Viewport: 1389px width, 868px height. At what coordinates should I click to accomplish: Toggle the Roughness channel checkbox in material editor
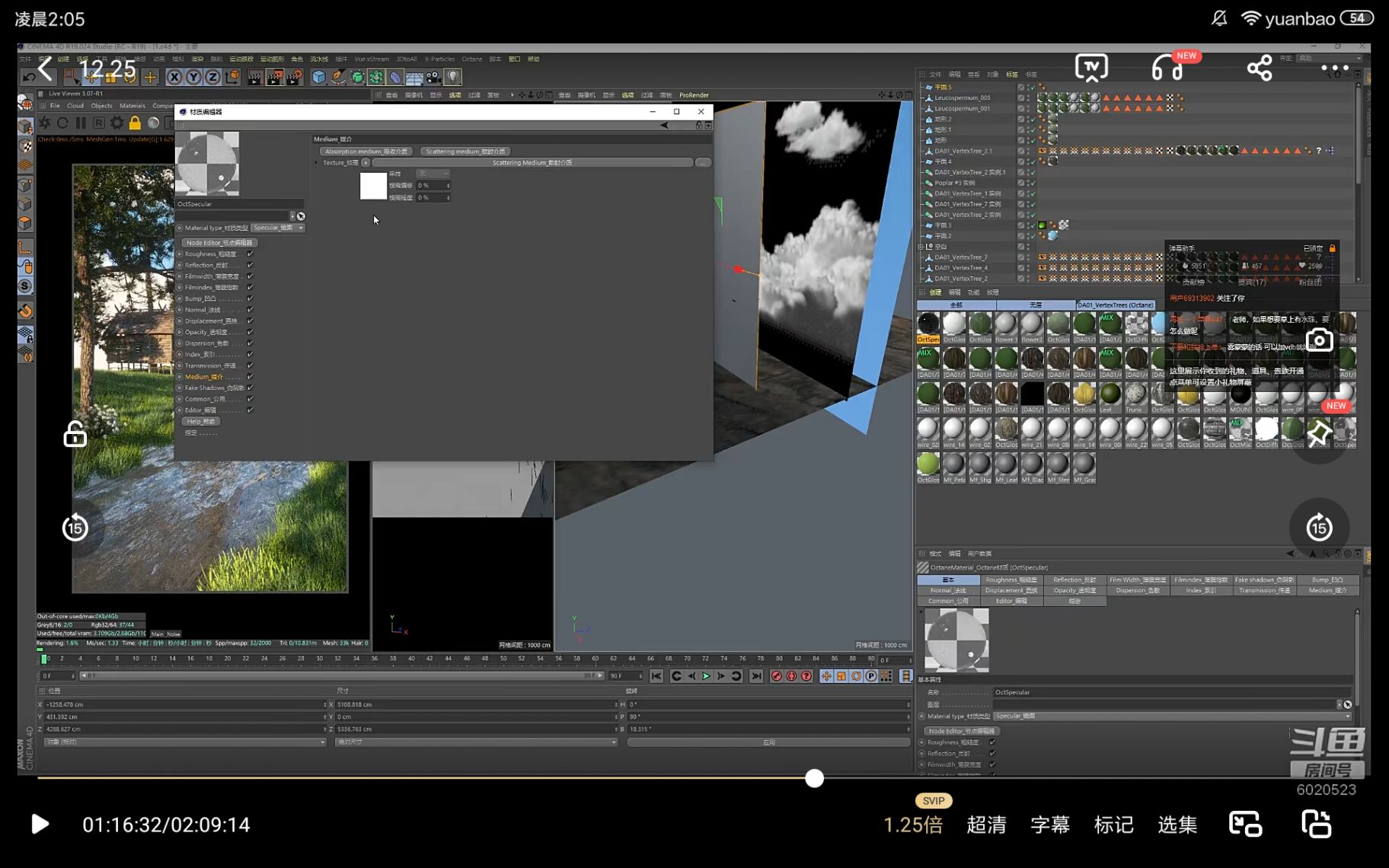[x=250, y=254]
